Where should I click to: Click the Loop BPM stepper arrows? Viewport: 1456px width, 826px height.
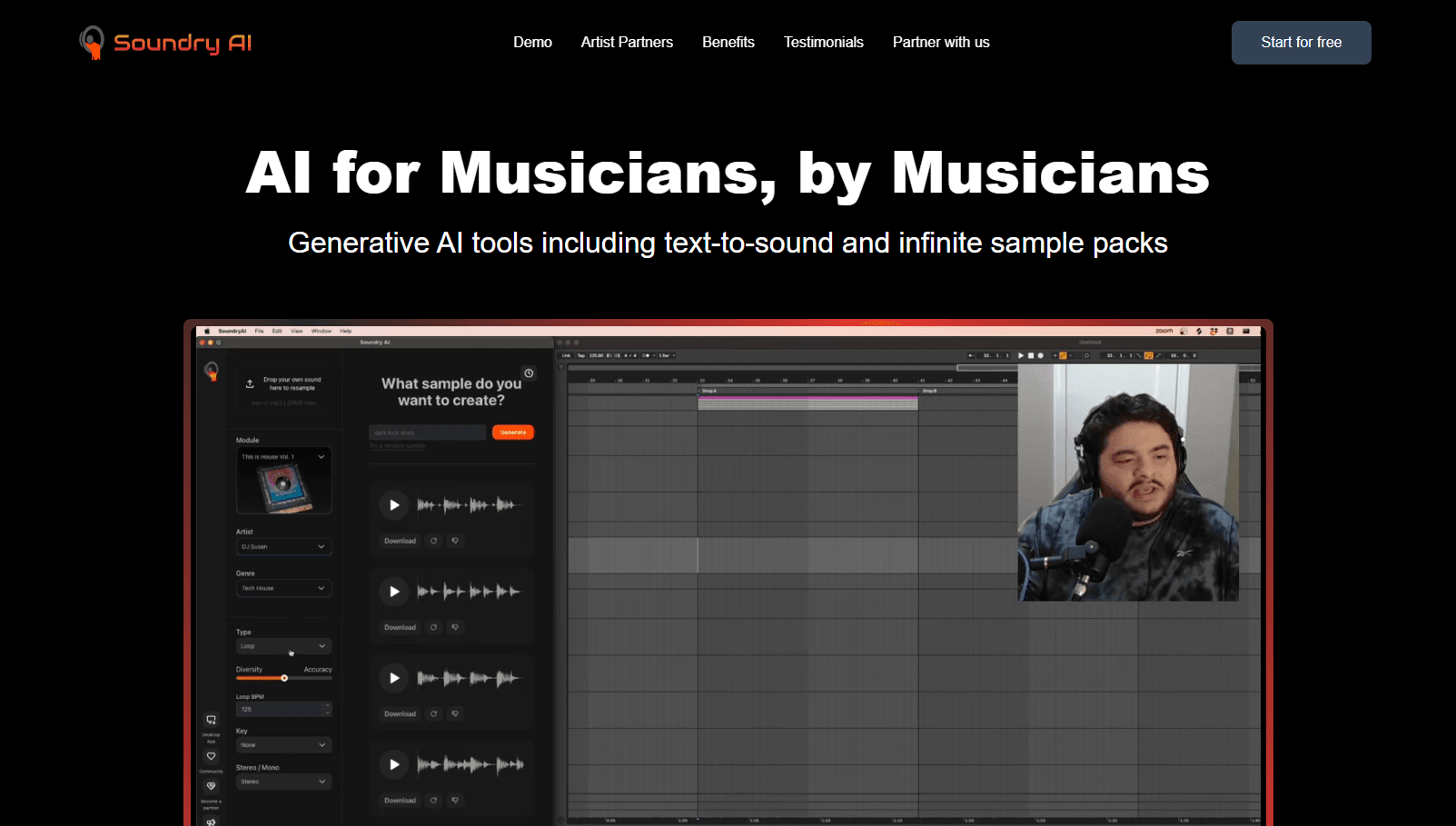(x=327, y=709)
